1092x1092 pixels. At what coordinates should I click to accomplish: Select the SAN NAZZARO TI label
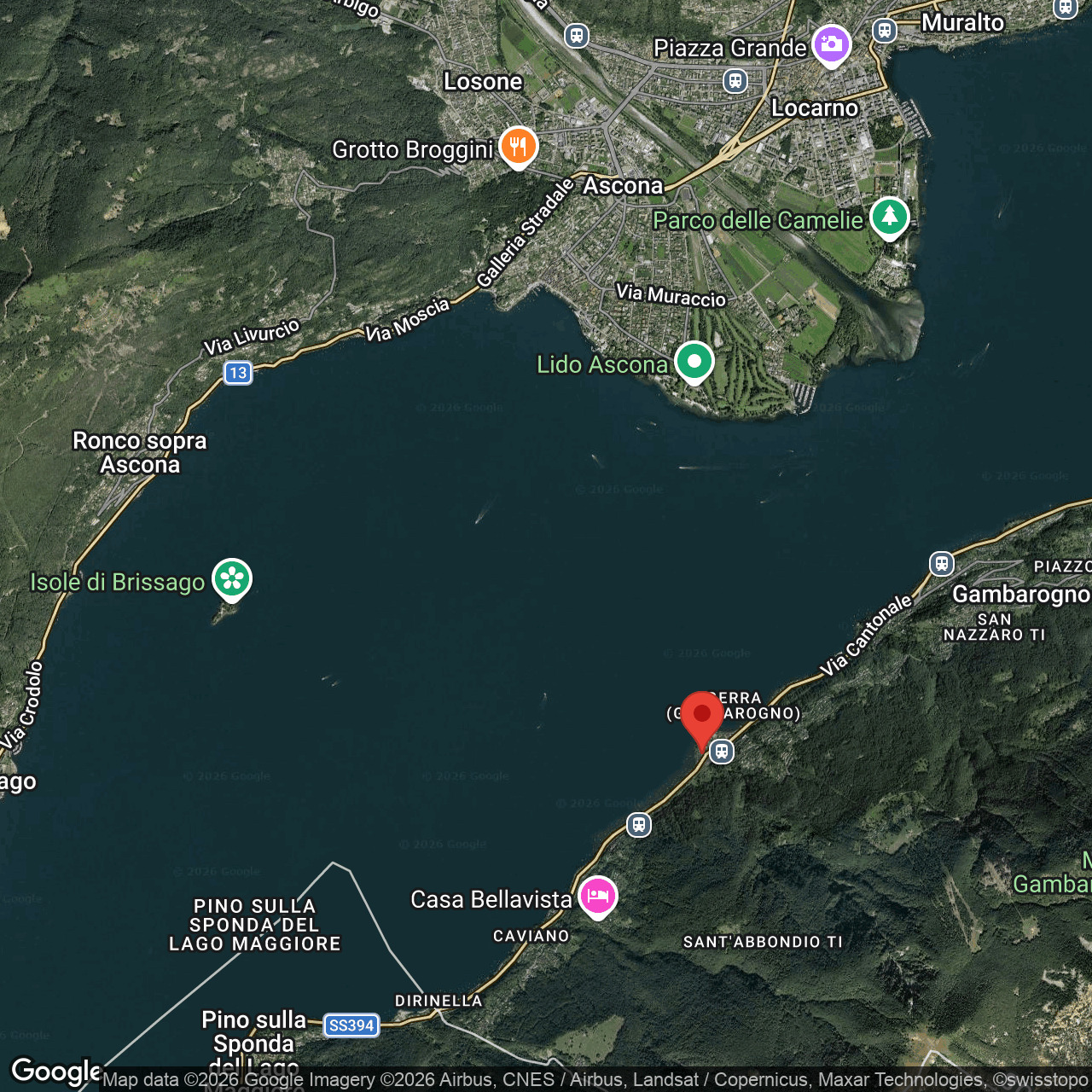pyautogui.click(x=995, y=627)
